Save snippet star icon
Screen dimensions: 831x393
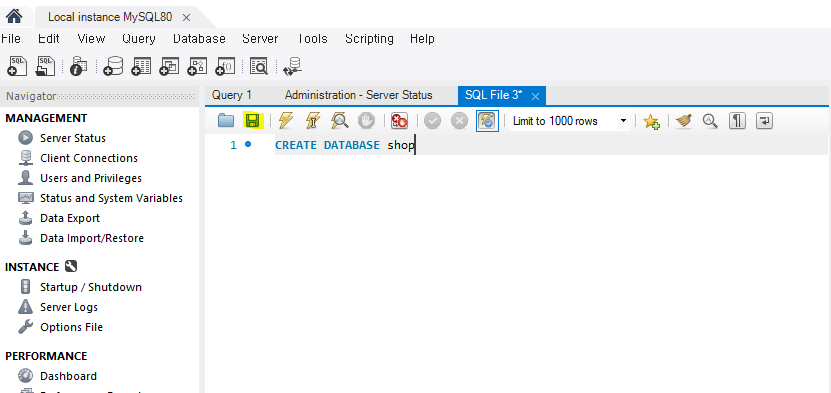(651, 121)
